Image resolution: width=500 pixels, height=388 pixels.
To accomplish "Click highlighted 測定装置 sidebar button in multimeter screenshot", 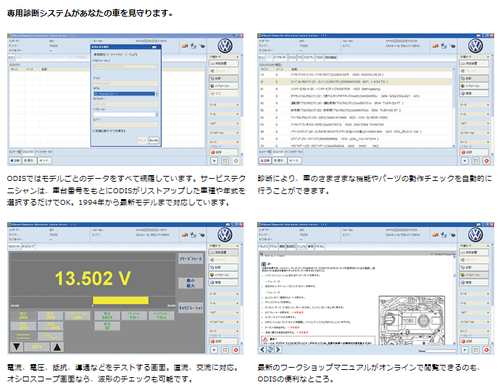I will 224,252.
